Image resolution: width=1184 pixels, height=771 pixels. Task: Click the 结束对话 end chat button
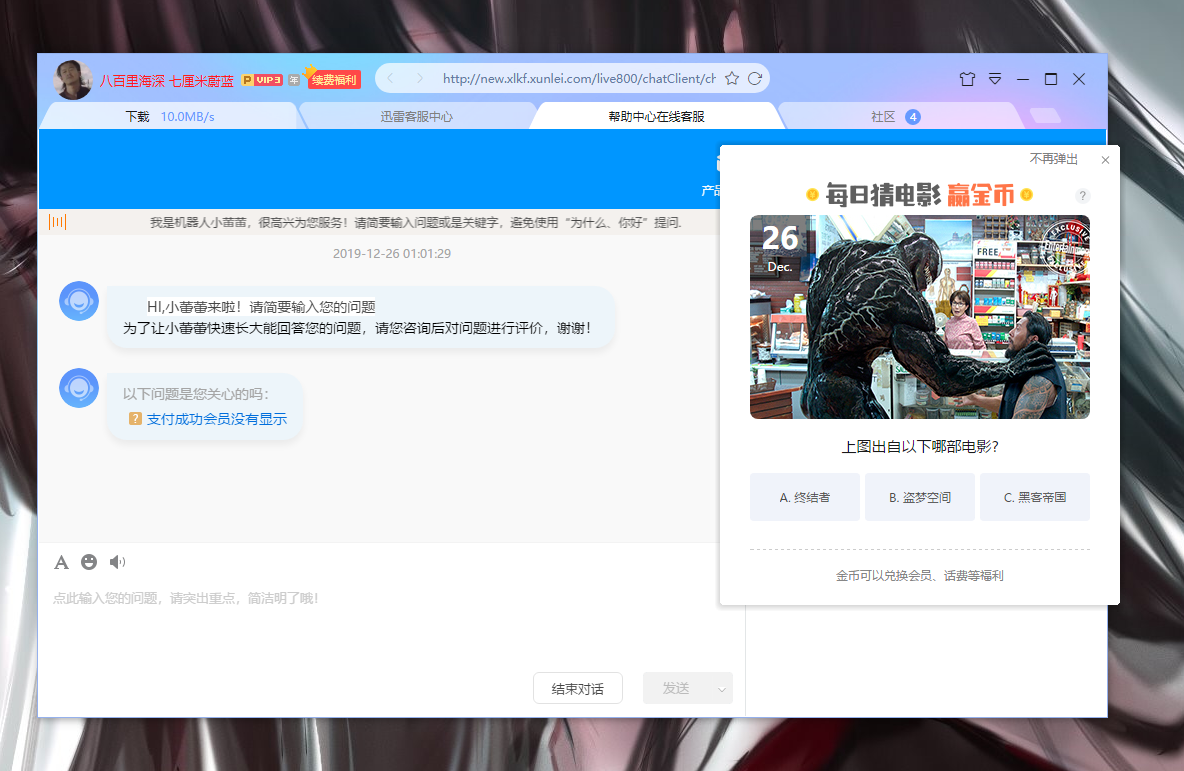577,688
